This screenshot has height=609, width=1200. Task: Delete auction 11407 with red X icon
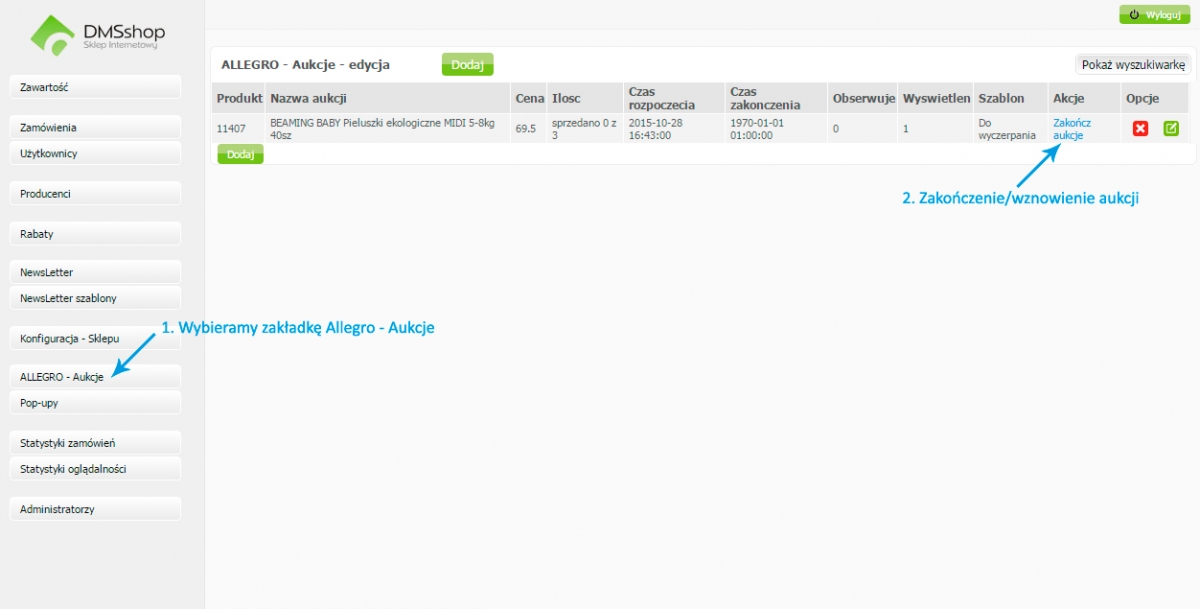[1140, 129]
